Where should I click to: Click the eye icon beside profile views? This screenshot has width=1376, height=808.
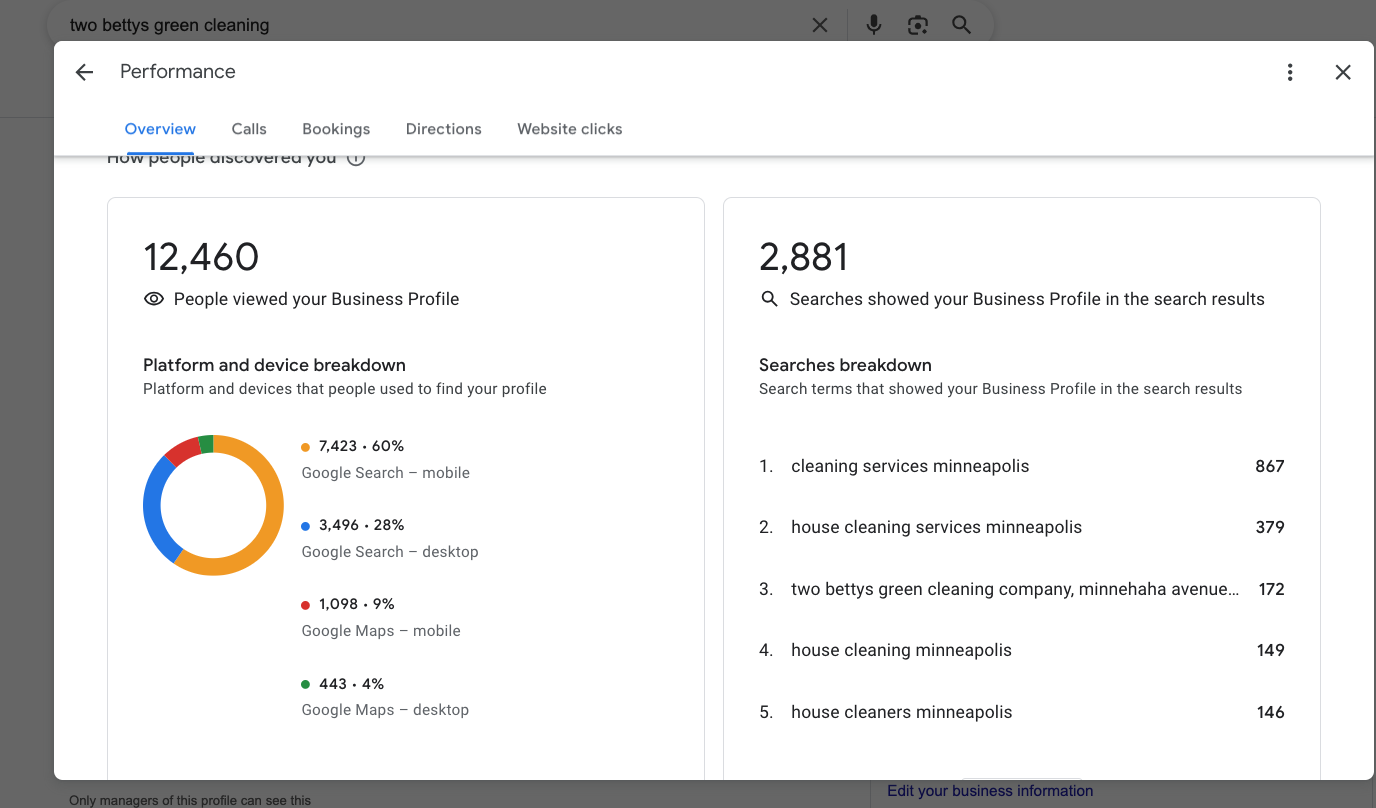(154, 299)
